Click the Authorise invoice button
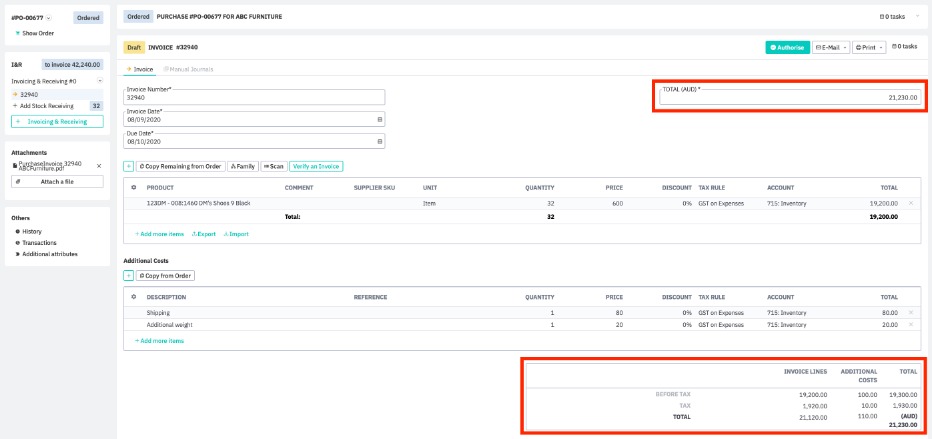This screenshot has height=439, width=932. (786, 47)
